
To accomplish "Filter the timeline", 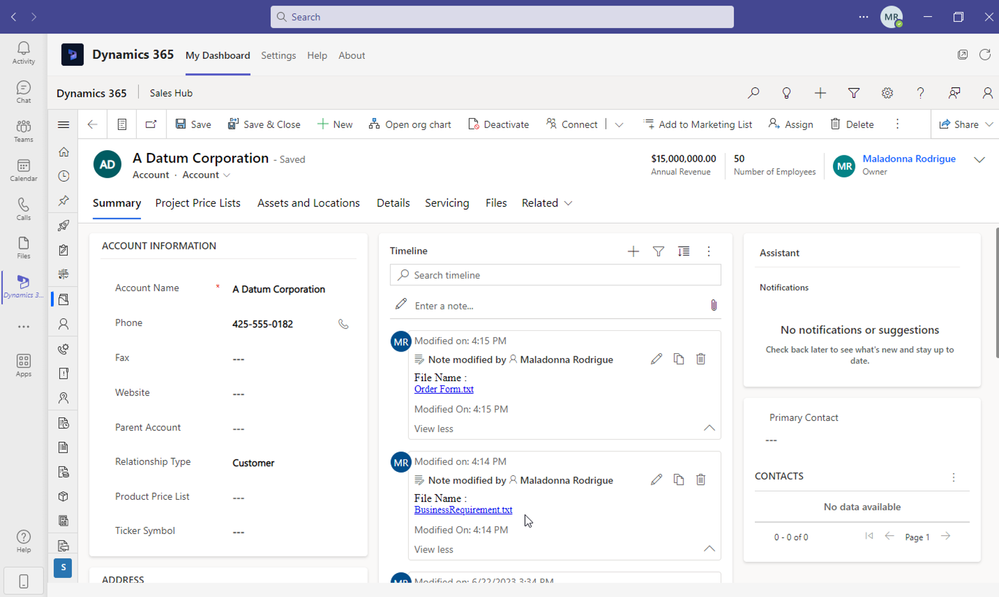I will (x=658, y=251).
